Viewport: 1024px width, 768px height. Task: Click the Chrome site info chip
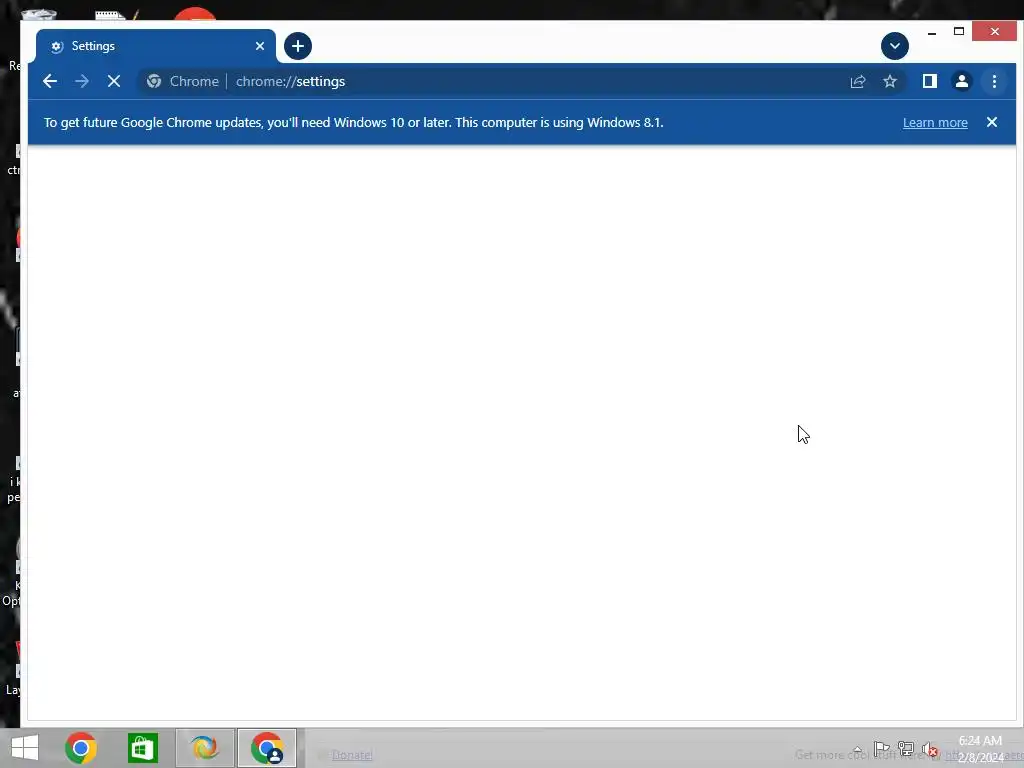pyautogui.click(x=183, y=81)
